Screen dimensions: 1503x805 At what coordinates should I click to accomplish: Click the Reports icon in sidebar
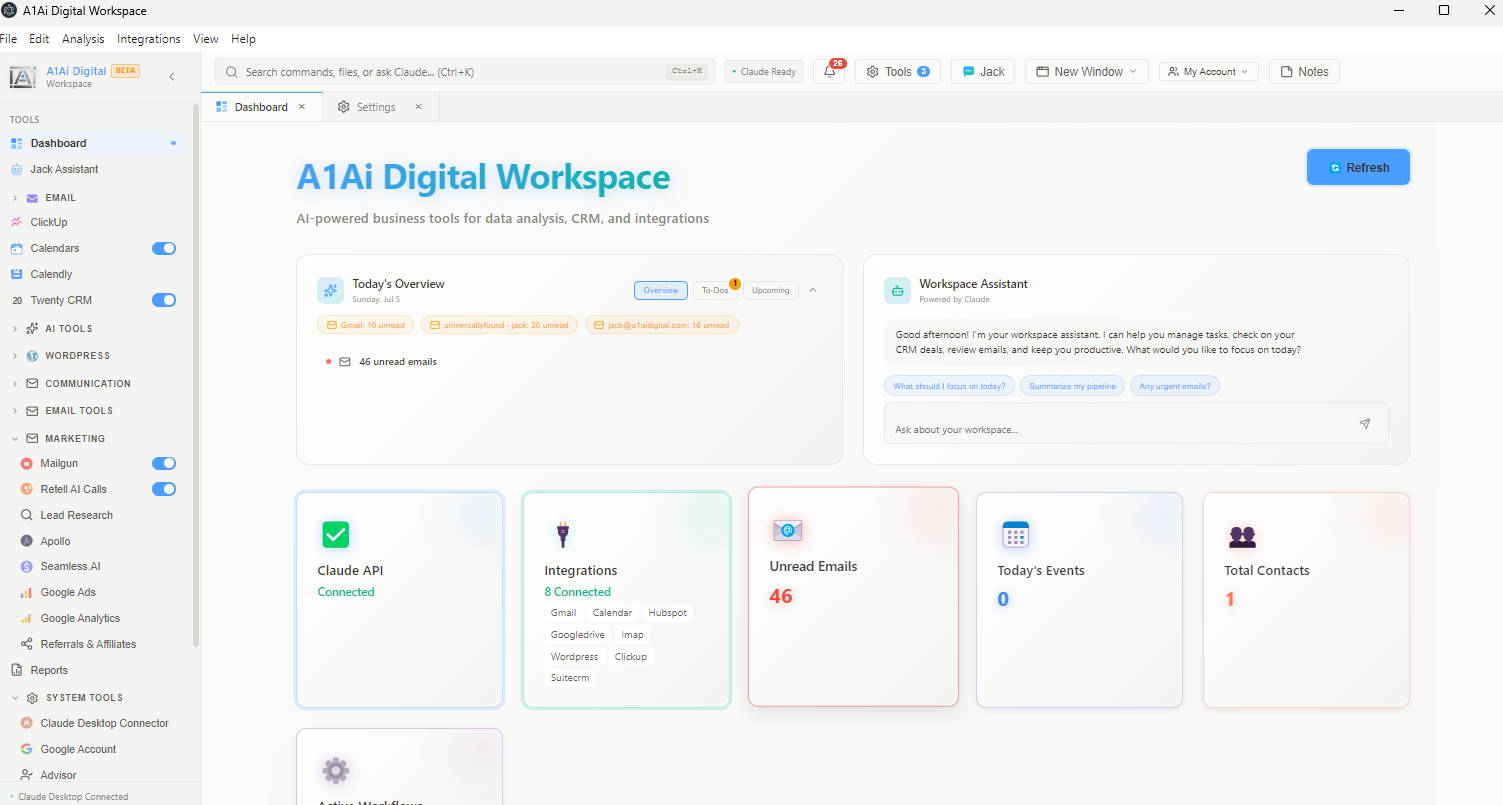pos(17,670)
